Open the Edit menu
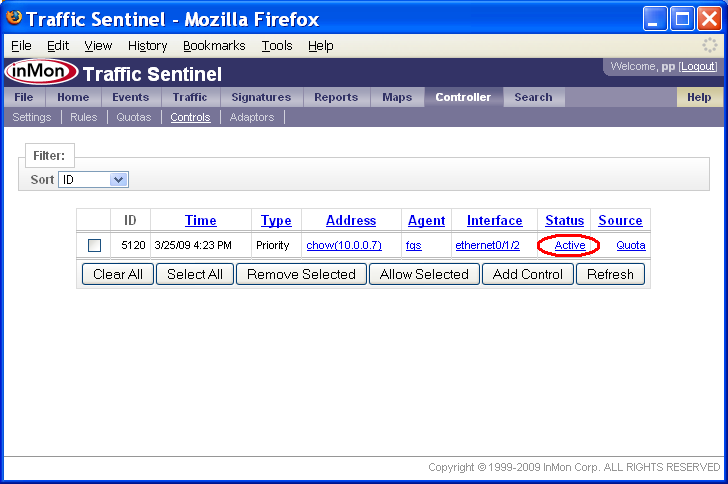The height and width of the screenshot is (484, 728). pos(58,46)
